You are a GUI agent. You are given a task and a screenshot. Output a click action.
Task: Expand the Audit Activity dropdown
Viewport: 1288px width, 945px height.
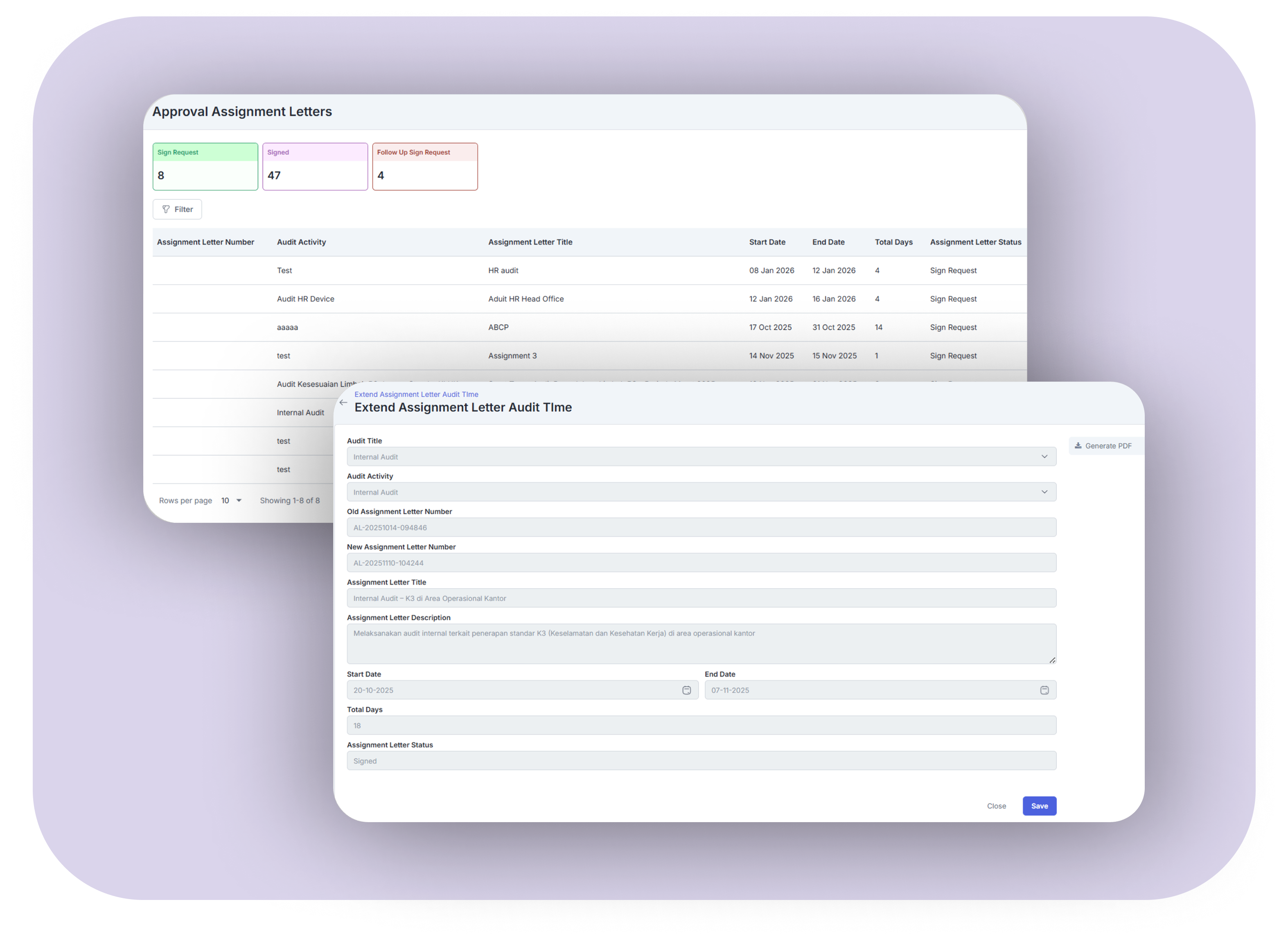pyautogui.click(x=1044, y=492)
